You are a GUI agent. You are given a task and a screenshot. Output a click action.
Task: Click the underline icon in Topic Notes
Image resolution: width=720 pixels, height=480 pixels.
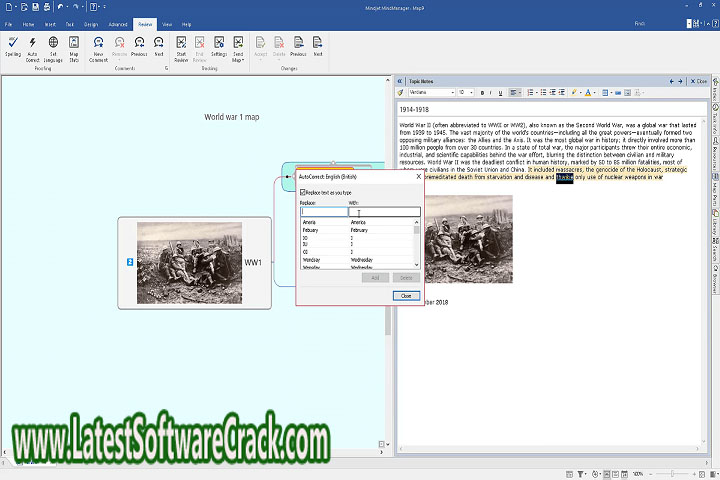(502, 93)
